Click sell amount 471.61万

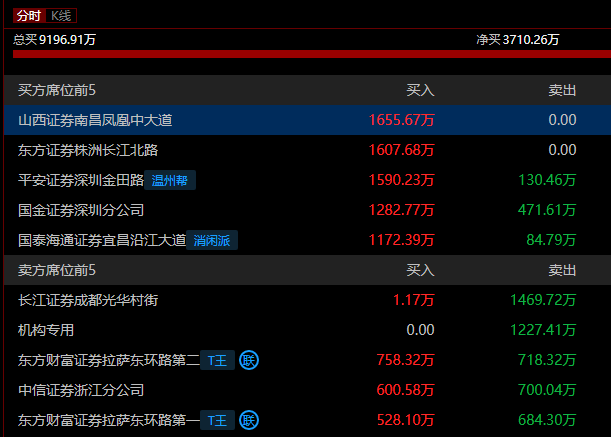(x=547, y=210)
